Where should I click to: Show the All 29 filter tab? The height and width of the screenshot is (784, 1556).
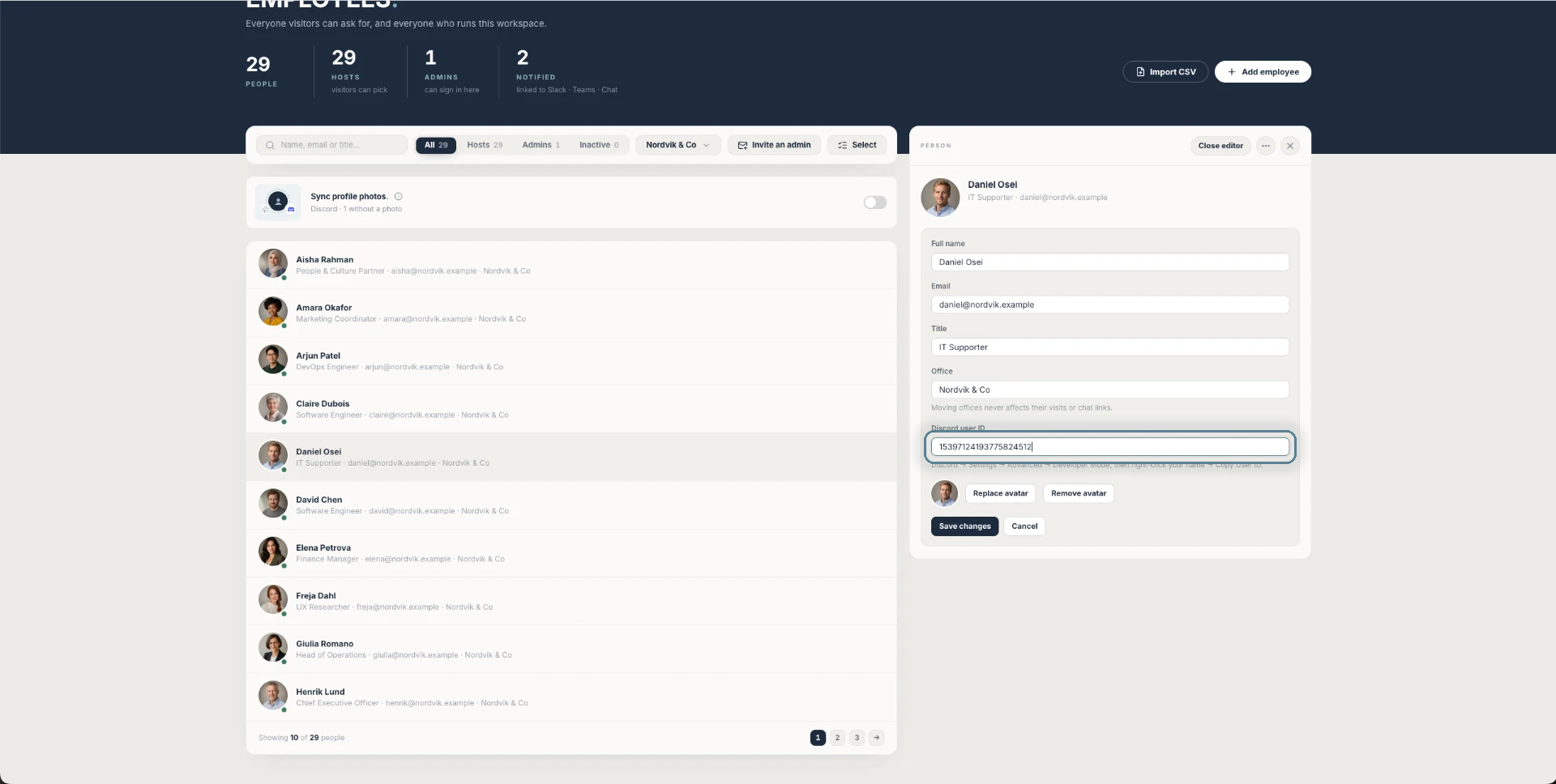coord(436,145)
